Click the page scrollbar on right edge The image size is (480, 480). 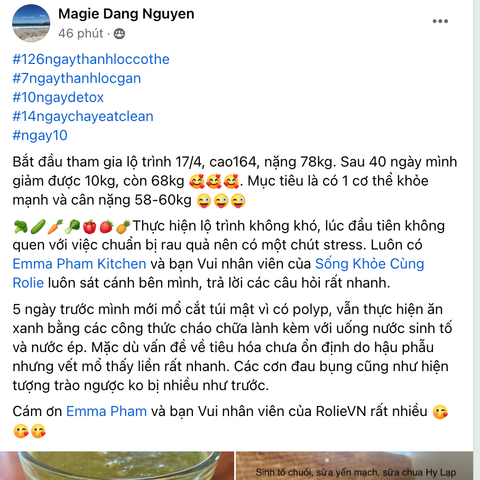(x=476, y=240)
